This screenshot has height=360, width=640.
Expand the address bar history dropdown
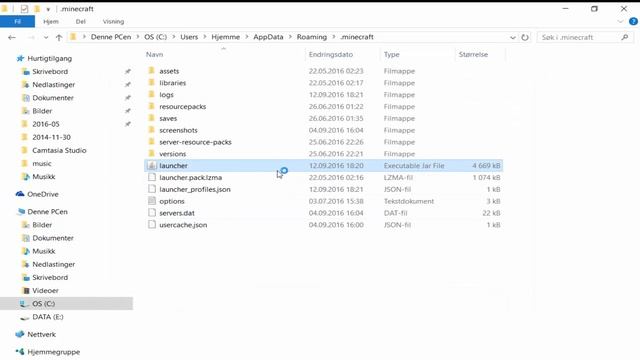point(513,37)
